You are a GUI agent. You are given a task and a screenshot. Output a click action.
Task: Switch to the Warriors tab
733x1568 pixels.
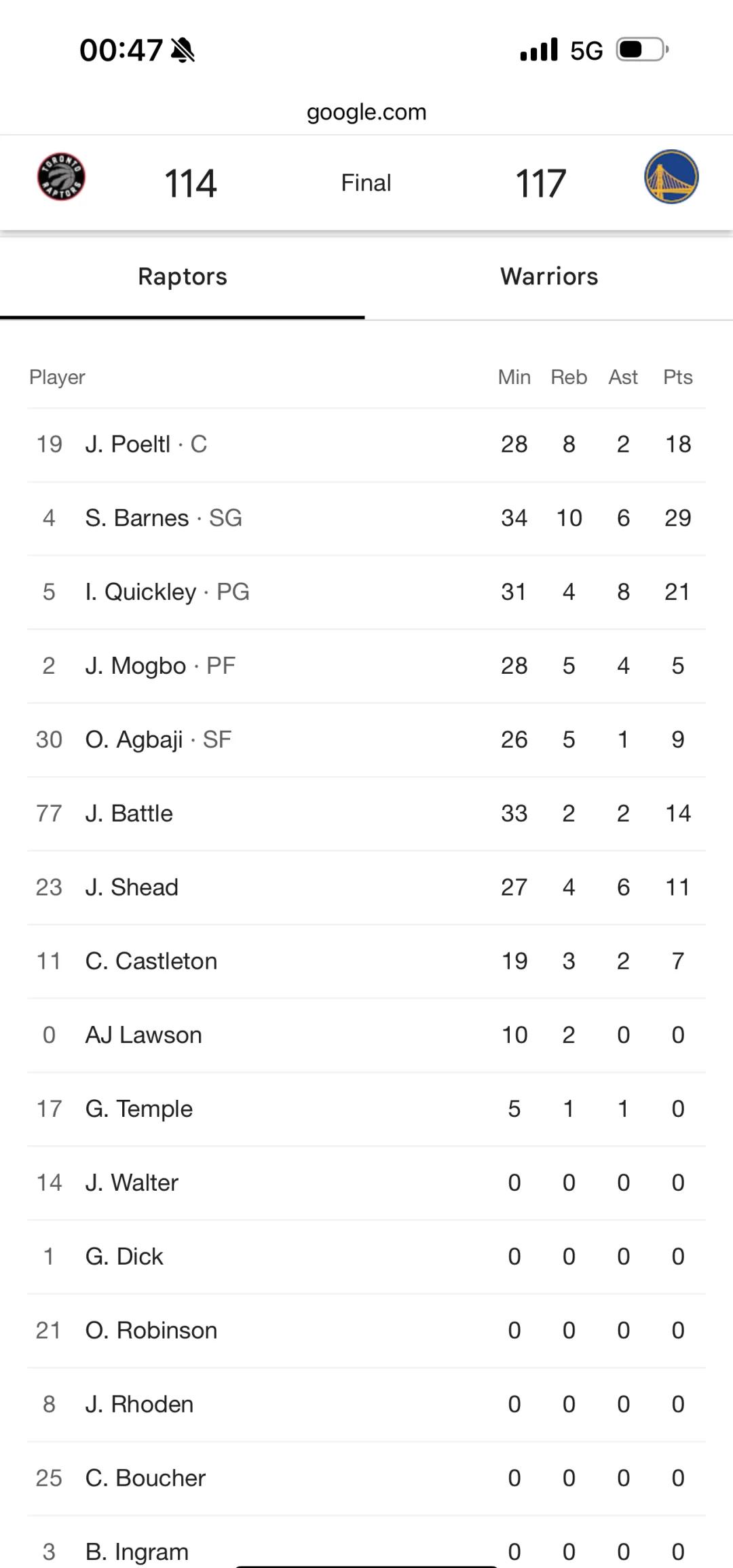point(549,277)
